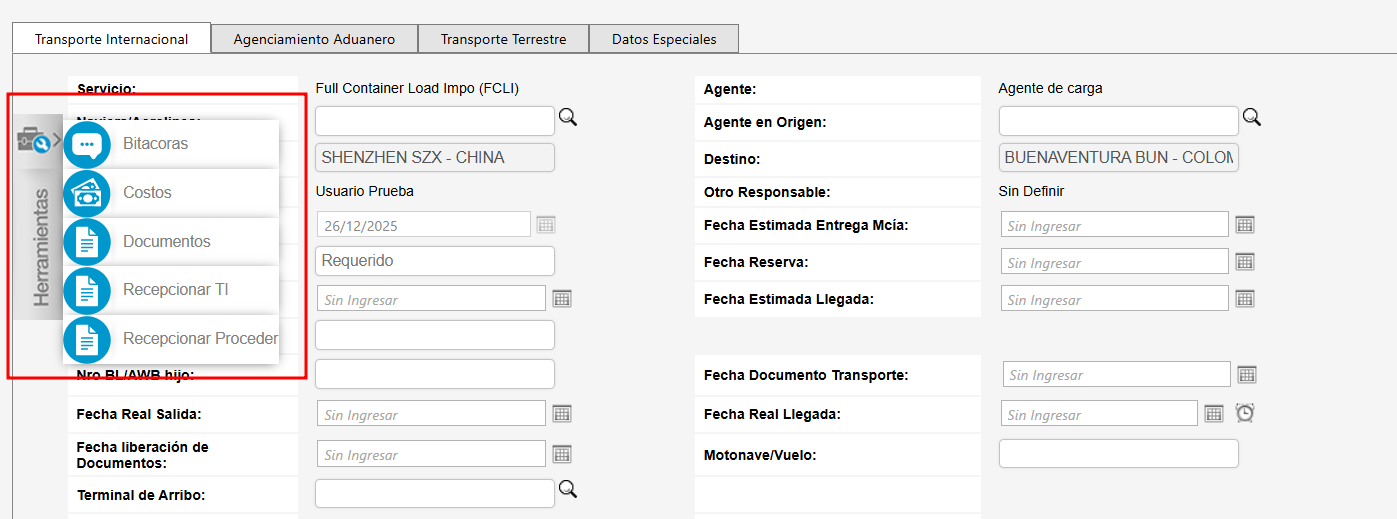Search Terminal de Arribo with magnifier
Image resolution: width=1397 pixels, height=519 pixels.
click(x=568, y=489)
